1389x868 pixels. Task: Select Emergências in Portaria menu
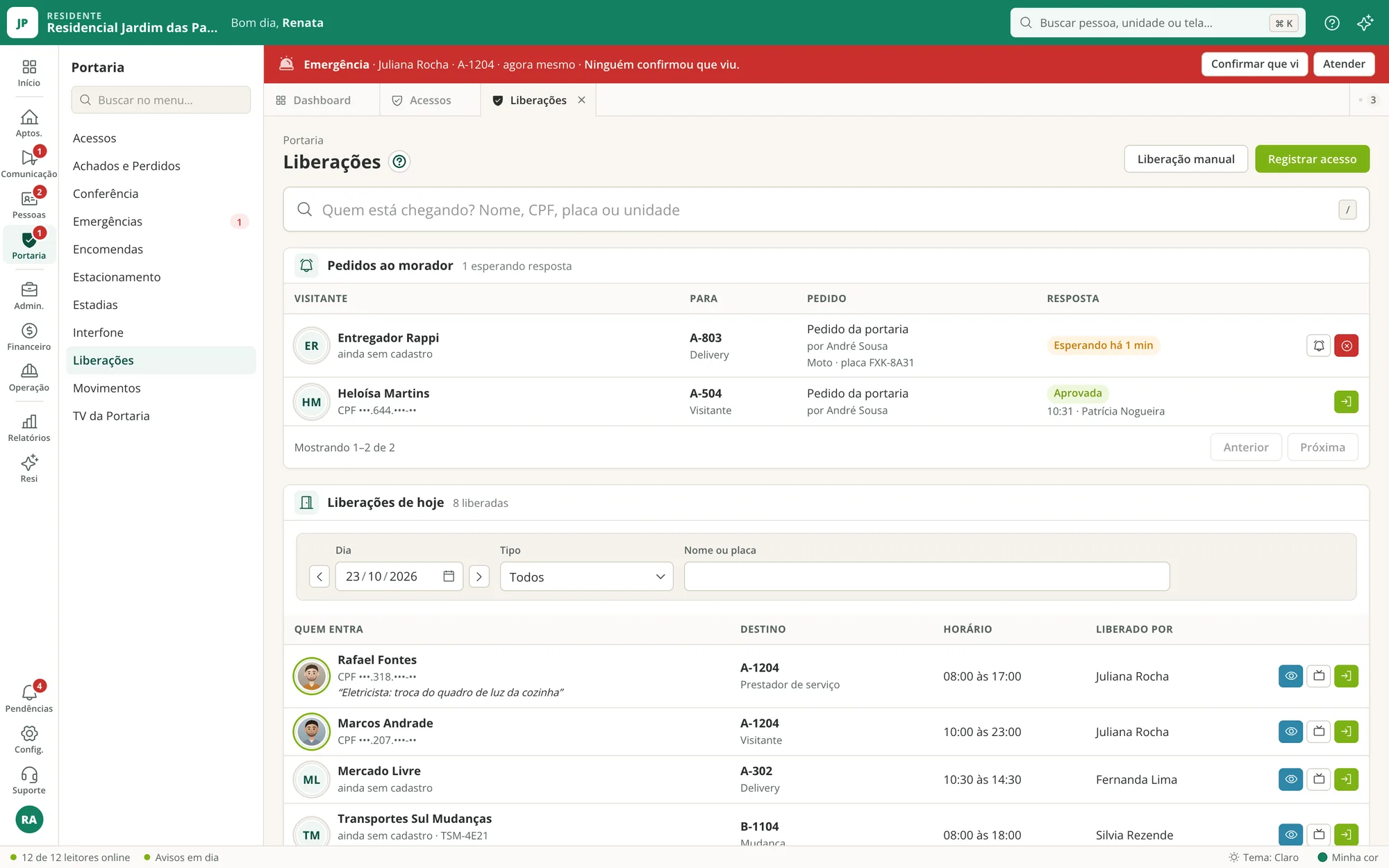tap(160, 222)
